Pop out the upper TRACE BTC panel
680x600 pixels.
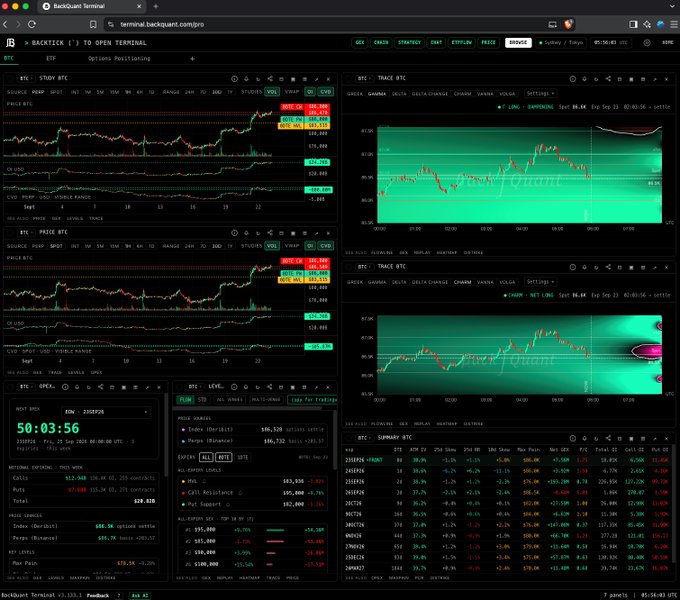(655, 79)
